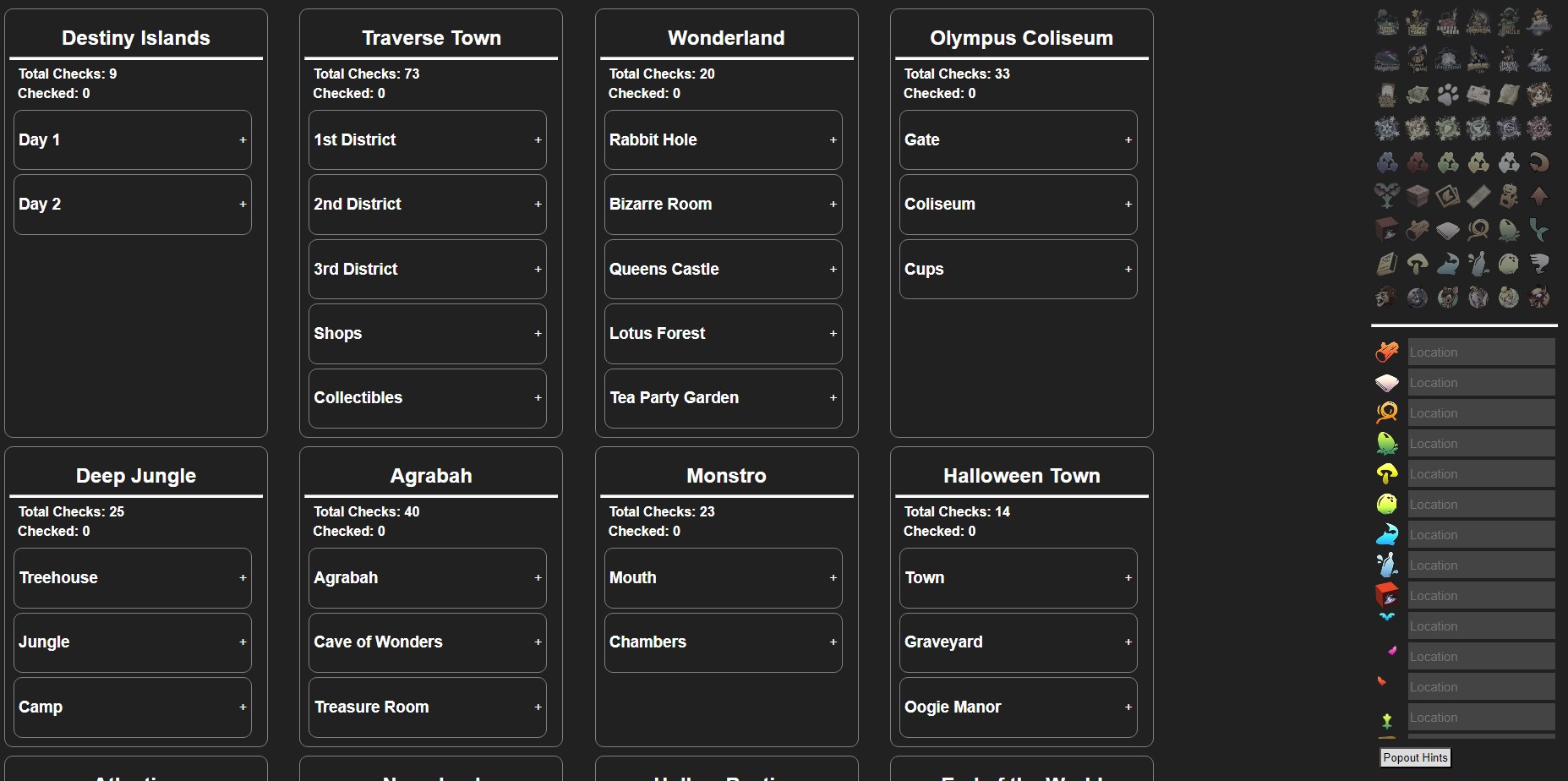1568x781 pixels.
Task: Click Location field beside the red box icon
Action: click(1481, 595)
